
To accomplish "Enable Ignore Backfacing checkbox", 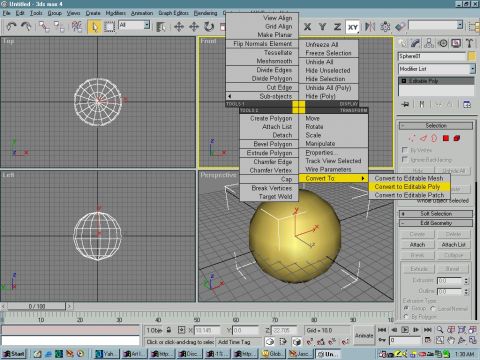I will (405, 159).
